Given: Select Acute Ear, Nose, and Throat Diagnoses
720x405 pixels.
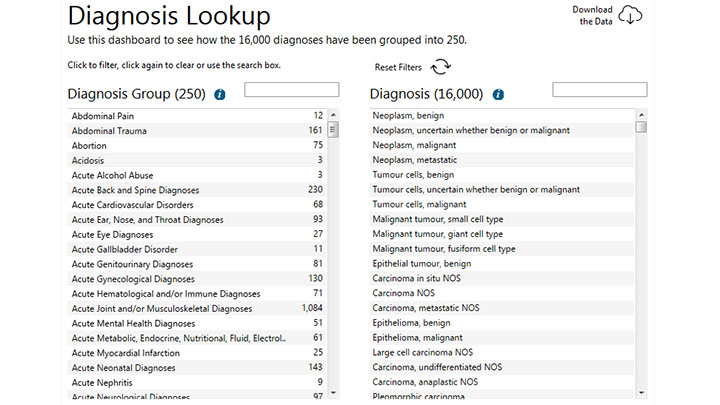Looking at the screenshot, I should click(197, 219).
